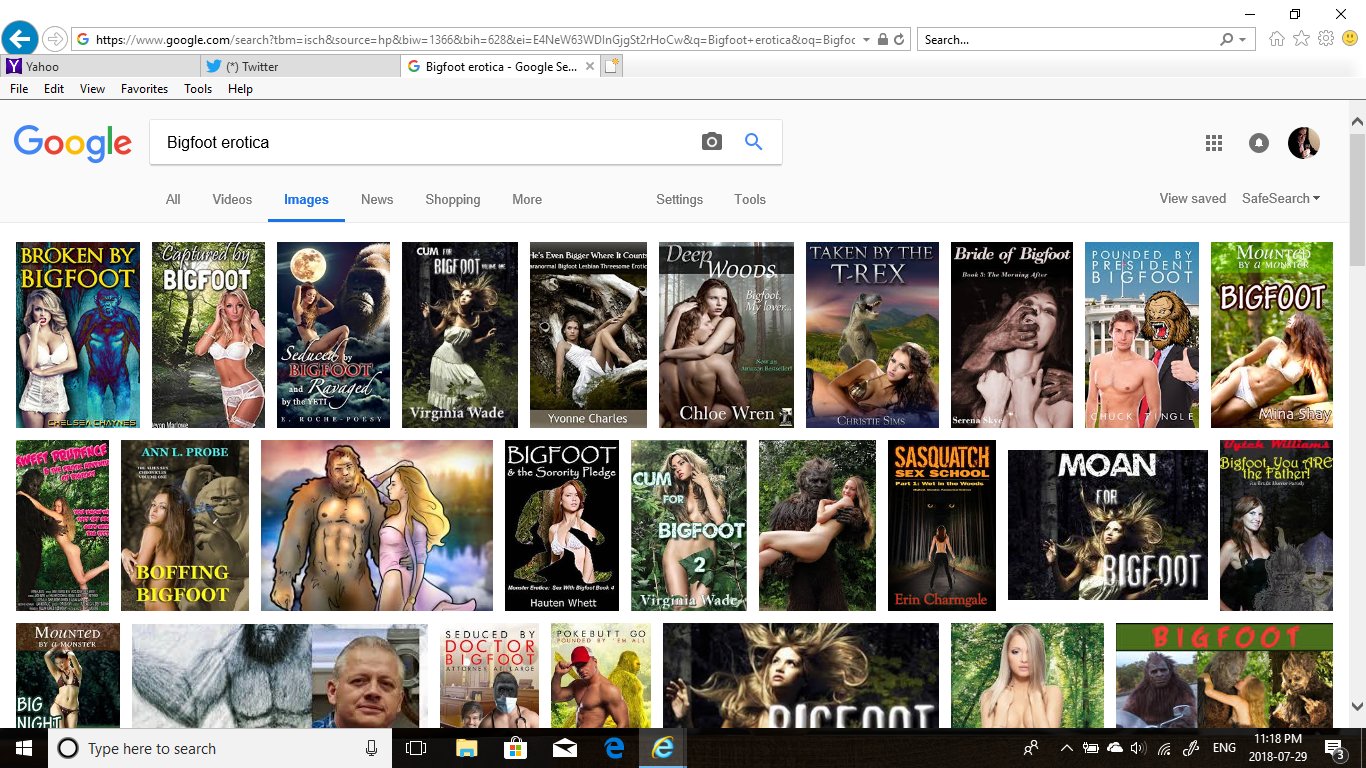
Task: Click the lock security icon in address bar
Action: 882,40
